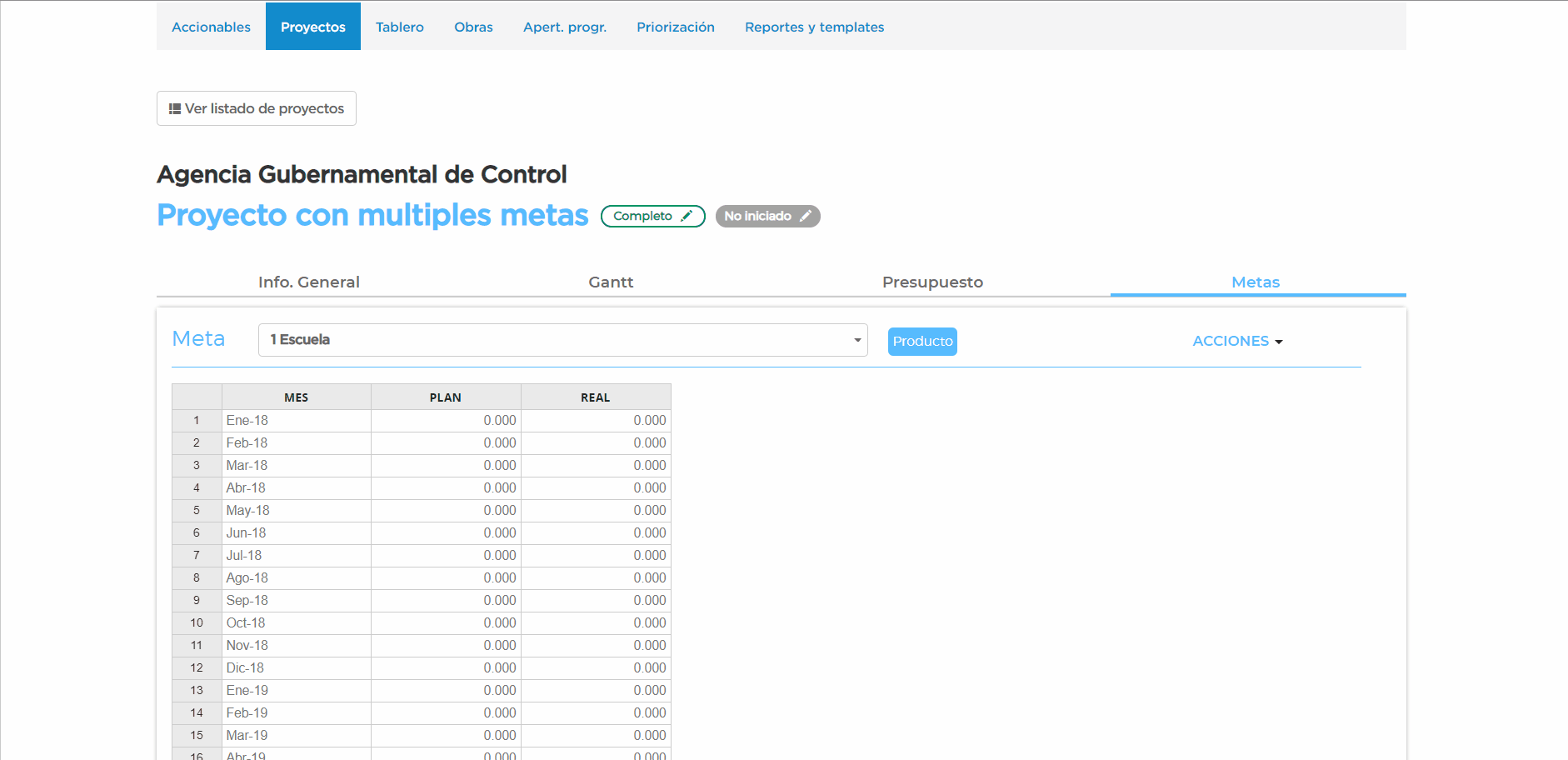
Task: Select the Metas tab
Action: 1256,282
